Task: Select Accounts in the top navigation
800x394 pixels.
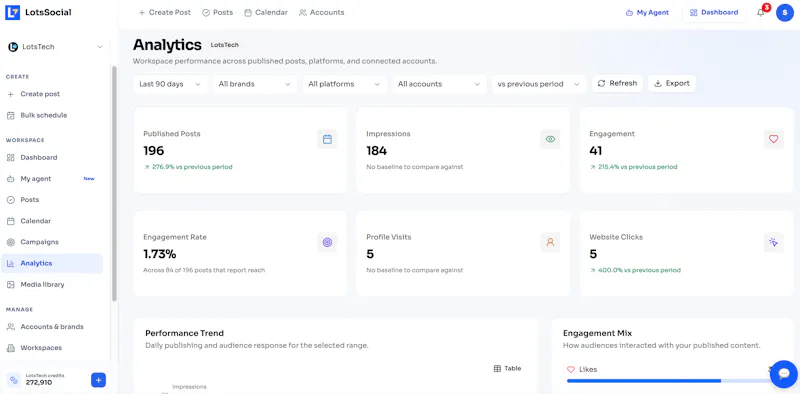Action: 321,12
